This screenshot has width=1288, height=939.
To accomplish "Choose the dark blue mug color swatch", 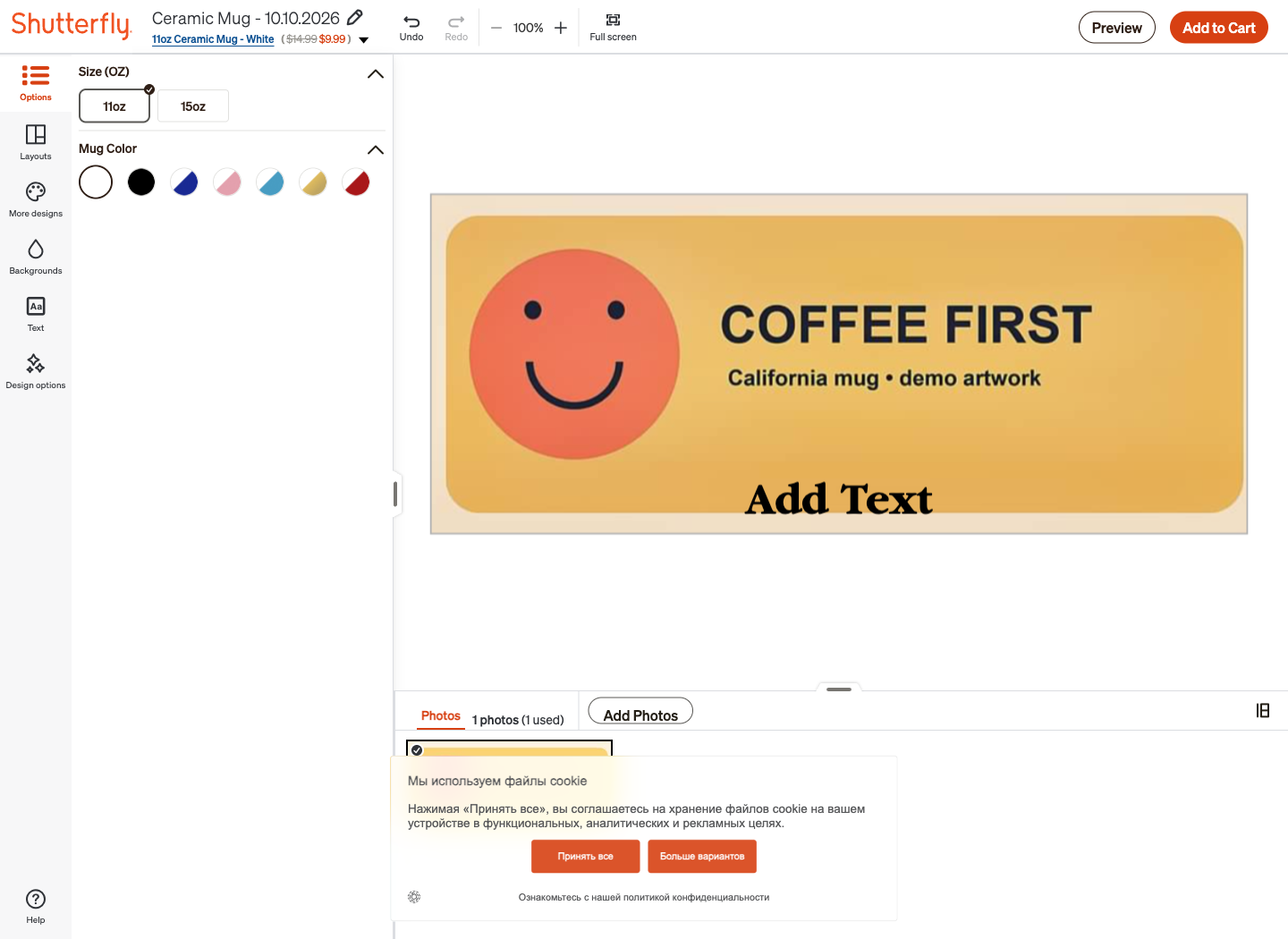I will pos(184,182).
